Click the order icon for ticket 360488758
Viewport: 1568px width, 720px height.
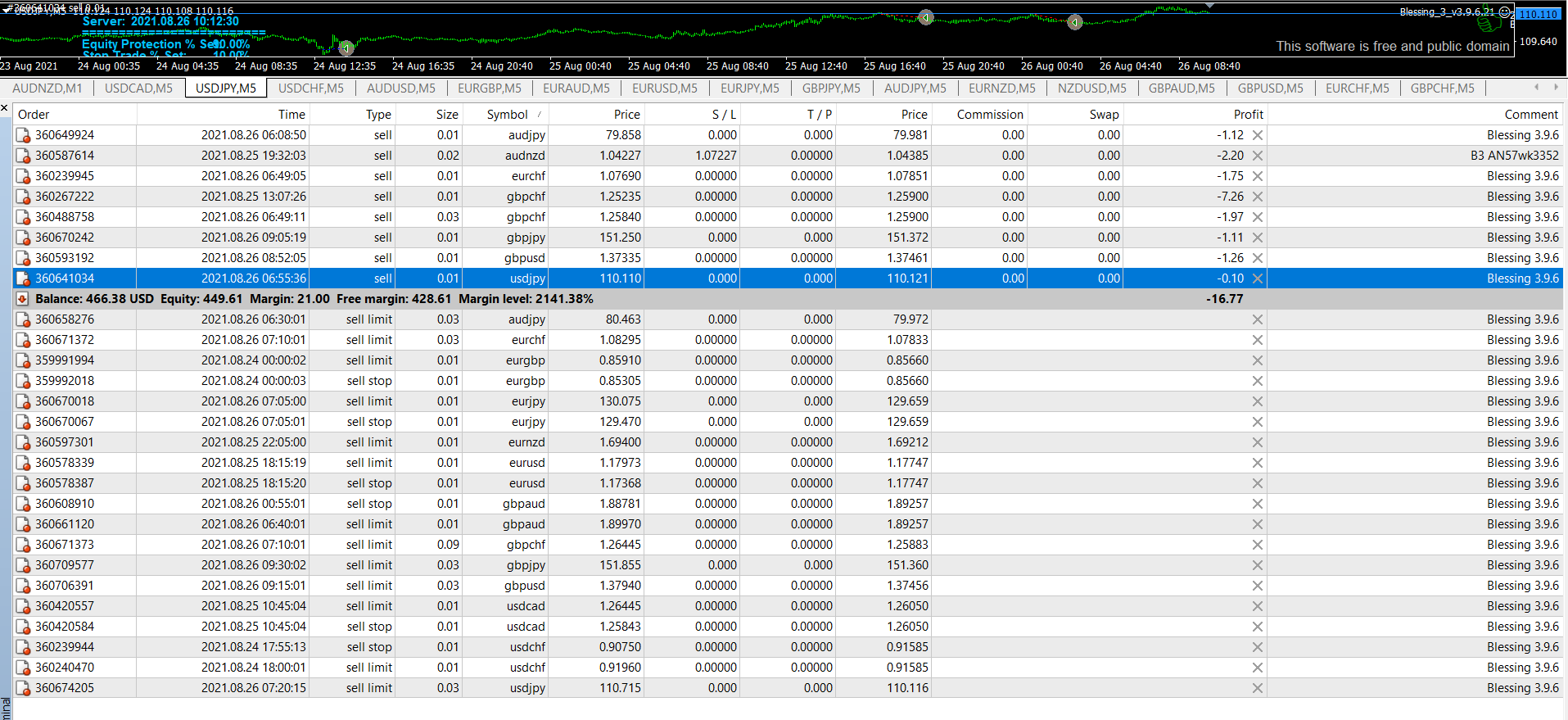coord(23,217)
